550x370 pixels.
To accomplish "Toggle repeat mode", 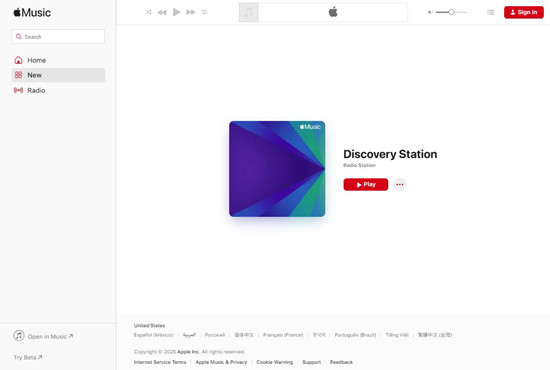I will click(x=204, y=12).
